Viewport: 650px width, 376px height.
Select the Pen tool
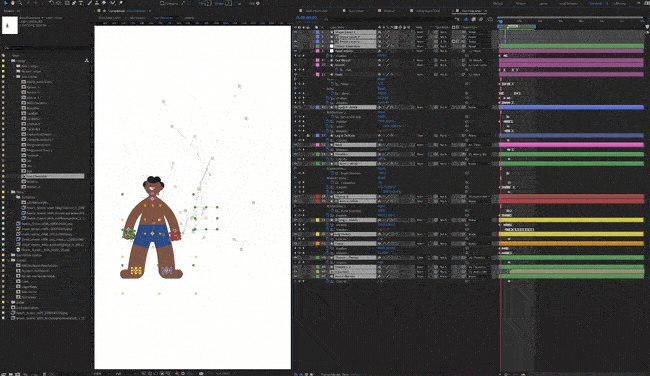tap(74, 3)
